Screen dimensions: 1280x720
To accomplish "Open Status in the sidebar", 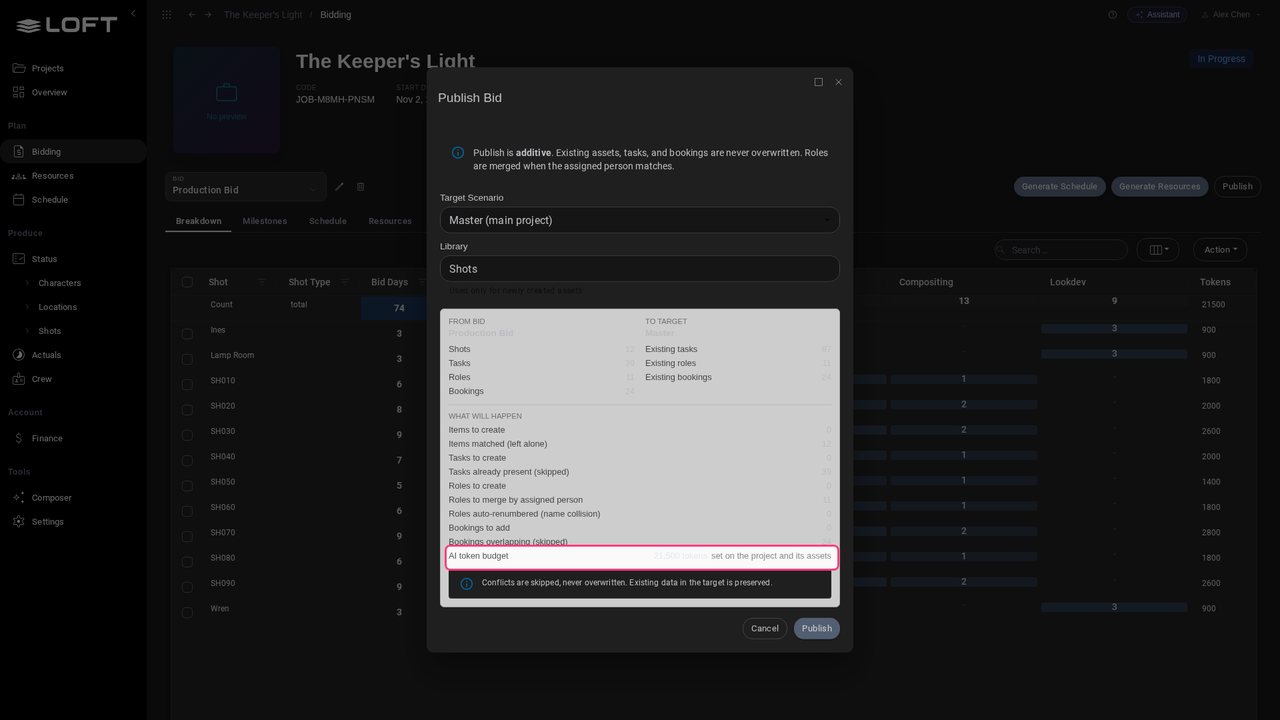I will tap(73, 259).
